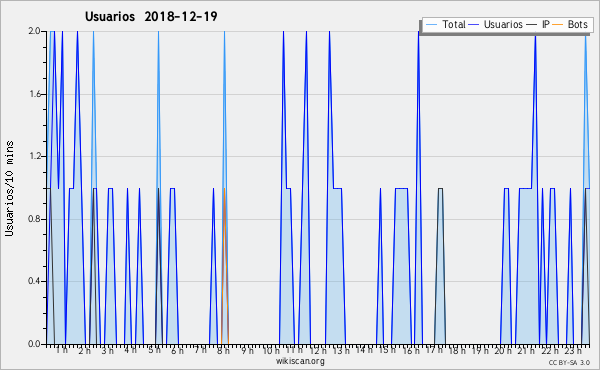
Task: Click the '4 h' x-axis label
Action: tap(130, 350)
